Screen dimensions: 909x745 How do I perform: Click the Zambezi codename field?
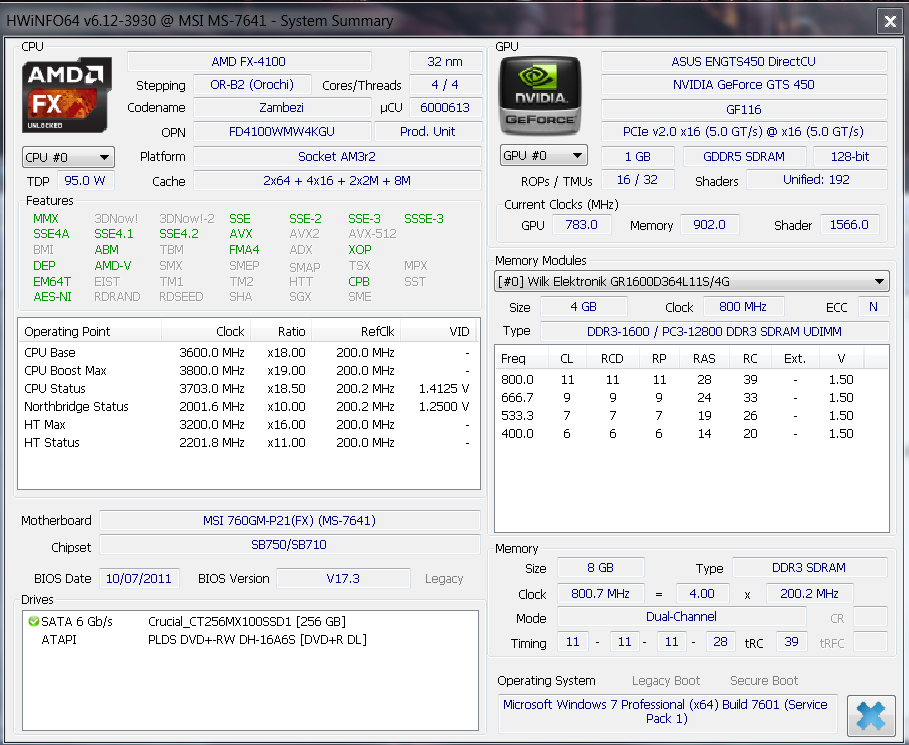(x=282, y=108)
